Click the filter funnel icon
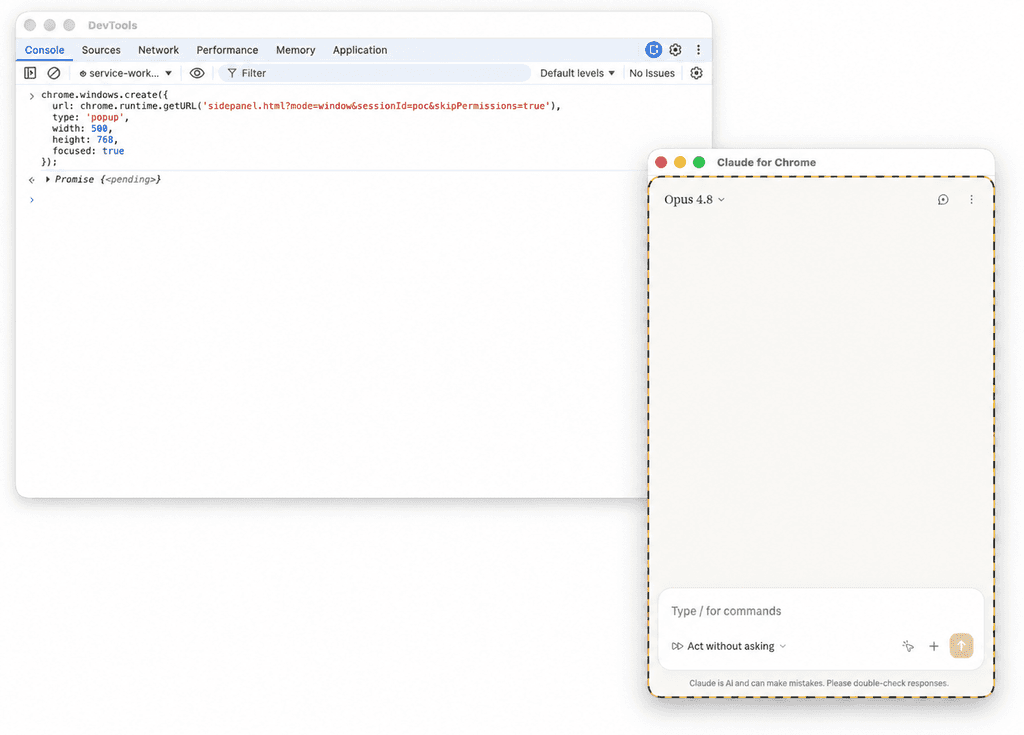The height and width of the screenshot is (735, 1024). click(232, 73)
